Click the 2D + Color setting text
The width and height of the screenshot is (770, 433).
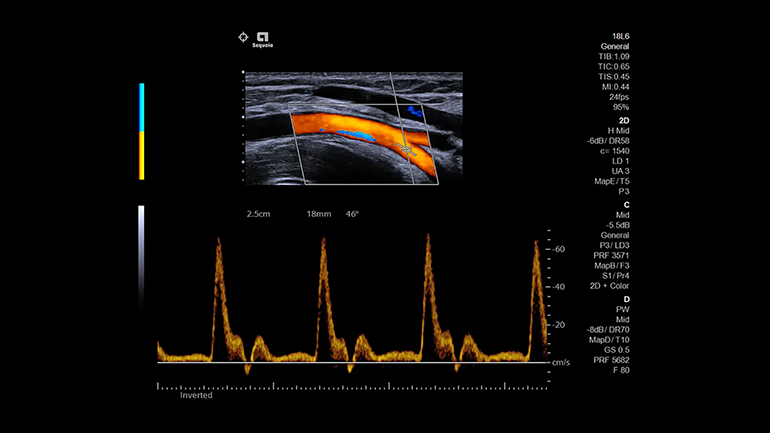609,286
